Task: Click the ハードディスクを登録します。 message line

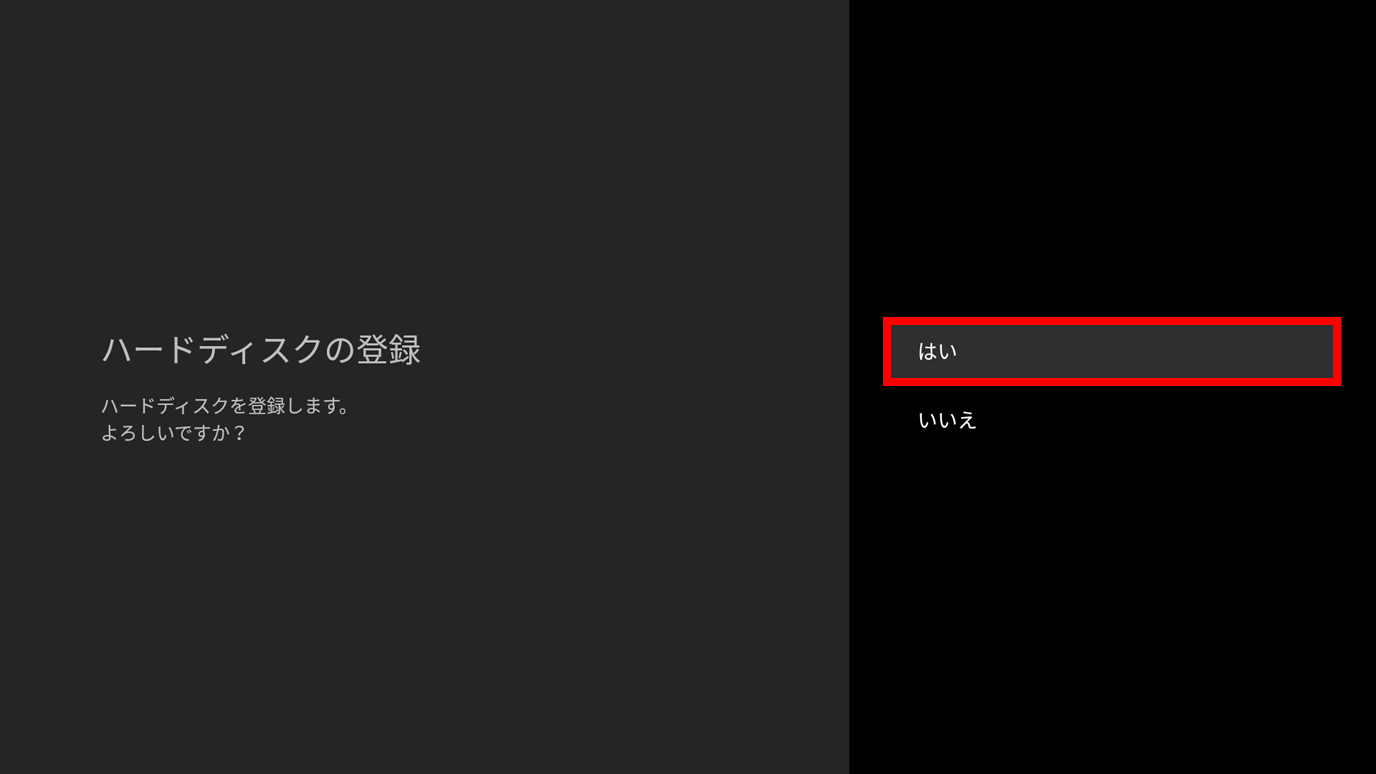Action: [x=226, y=406]
